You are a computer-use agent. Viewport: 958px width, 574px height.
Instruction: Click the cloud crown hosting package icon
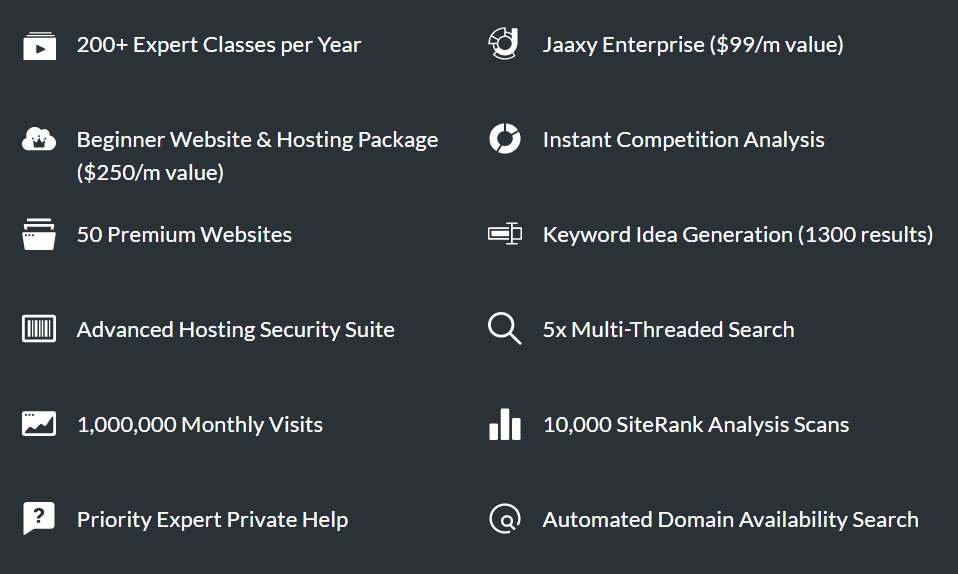(39, 140)
